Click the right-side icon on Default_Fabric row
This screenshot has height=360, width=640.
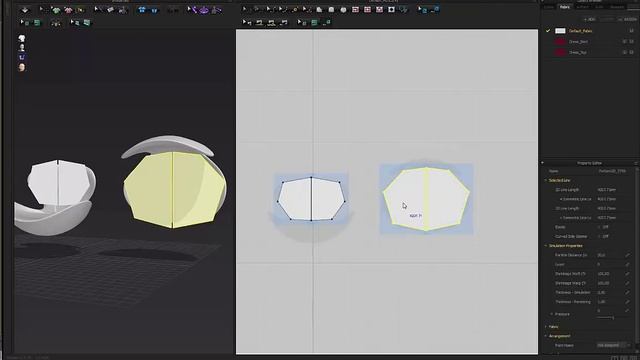[x=631, y=31]
